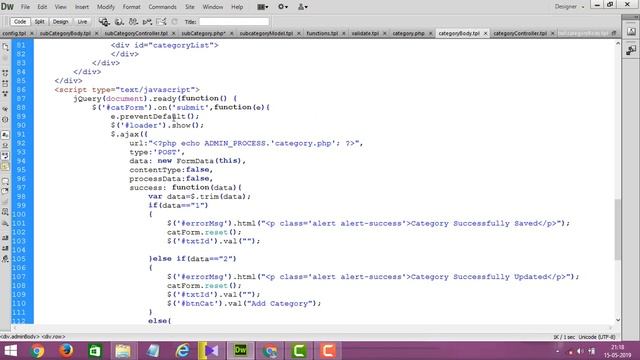Toggle Syntax Error Alerts in coding toolbar

pyautogui.click(x=5, y=167)
